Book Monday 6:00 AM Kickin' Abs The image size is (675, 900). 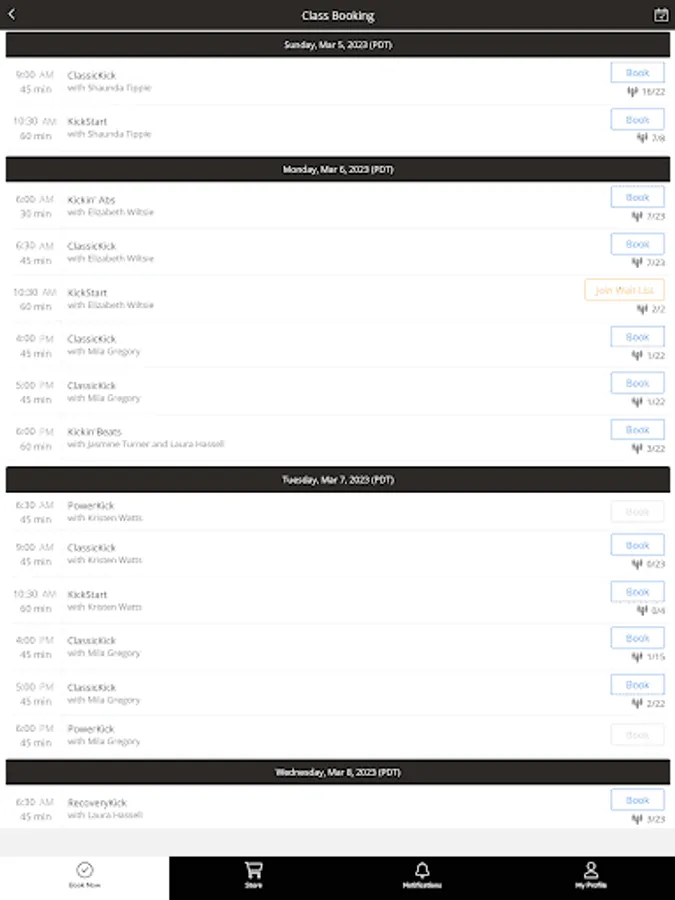tap(637, 197)
